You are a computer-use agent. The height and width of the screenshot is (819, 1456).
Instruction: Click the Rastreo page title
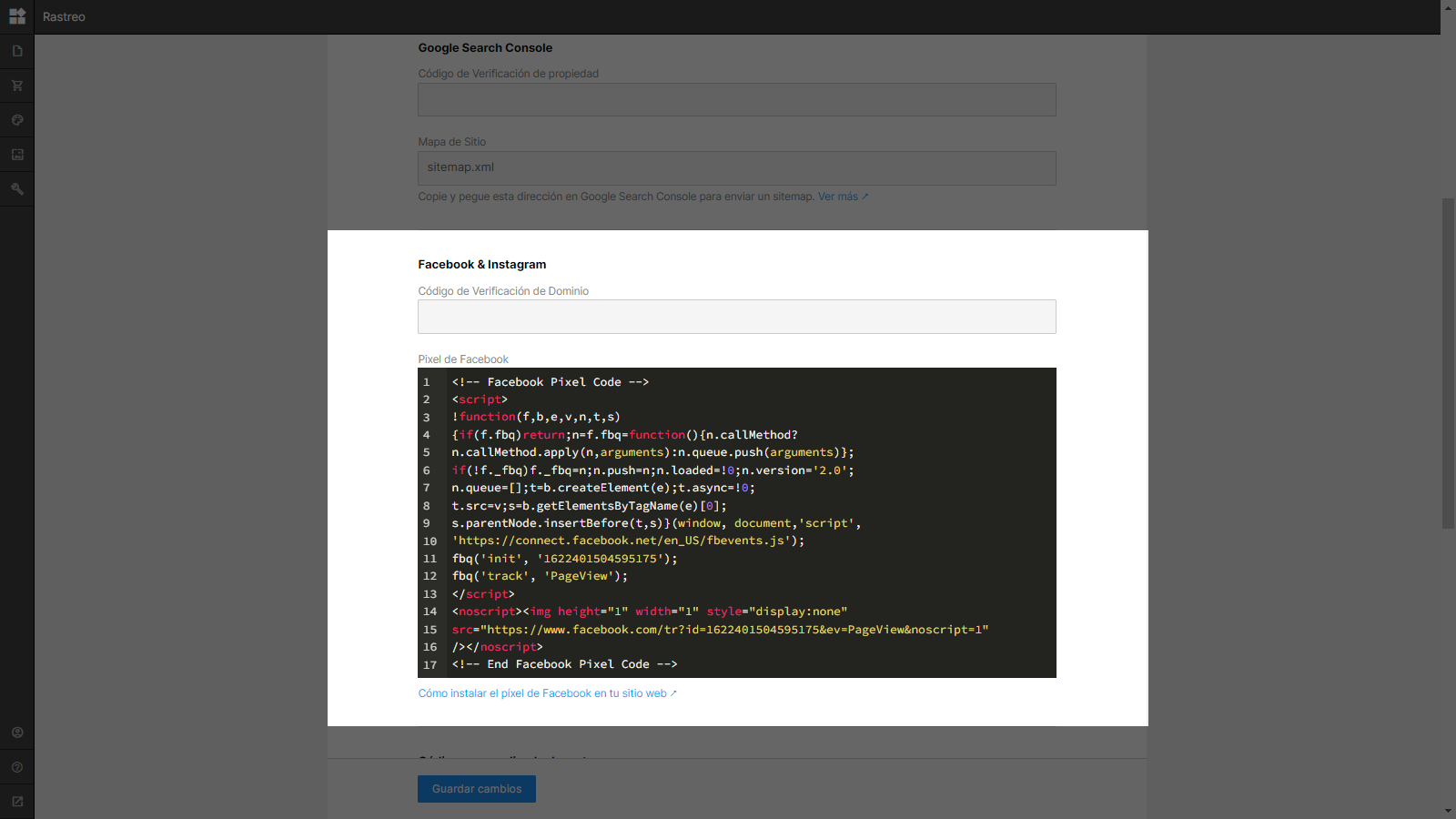tap(64, 17)
